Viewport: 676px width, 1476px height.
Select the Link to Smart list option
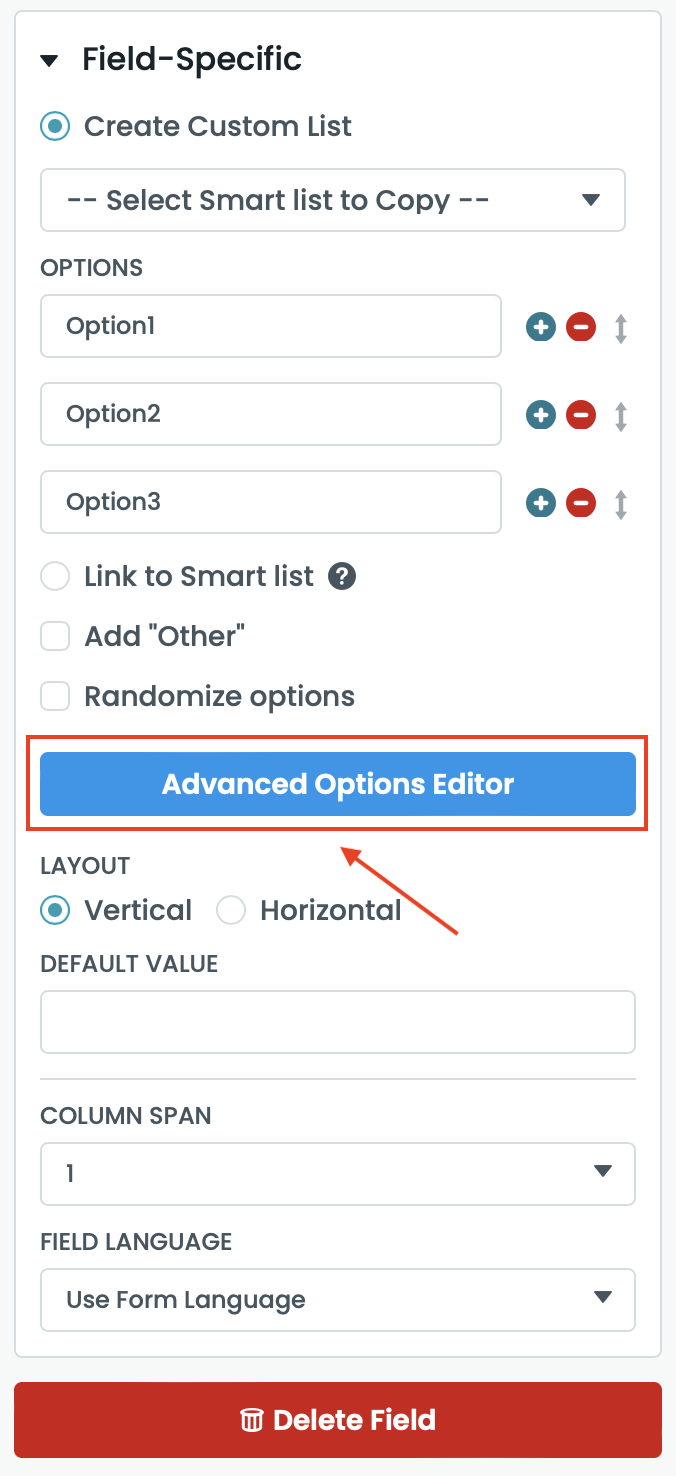[x=55, y=577]
